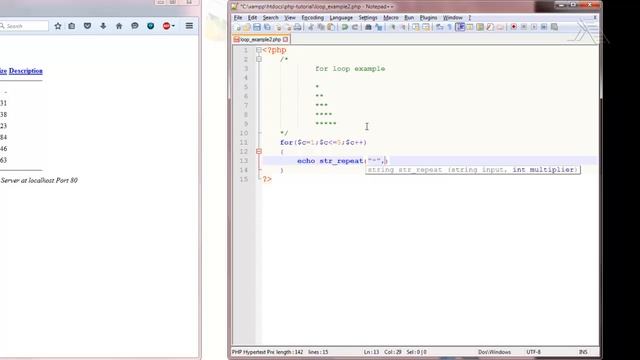The width and height of the screenshot is (640, 360).
Task: Open the Run menu in Notepad++
Action: click(409, 18)
